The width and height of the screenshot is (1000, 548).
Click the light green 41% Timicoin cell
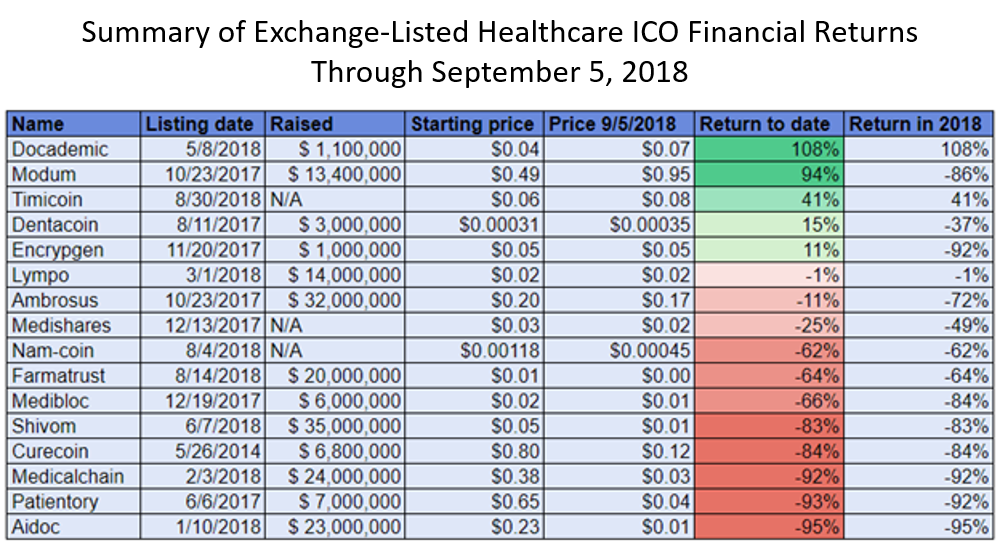click(769, 200)
